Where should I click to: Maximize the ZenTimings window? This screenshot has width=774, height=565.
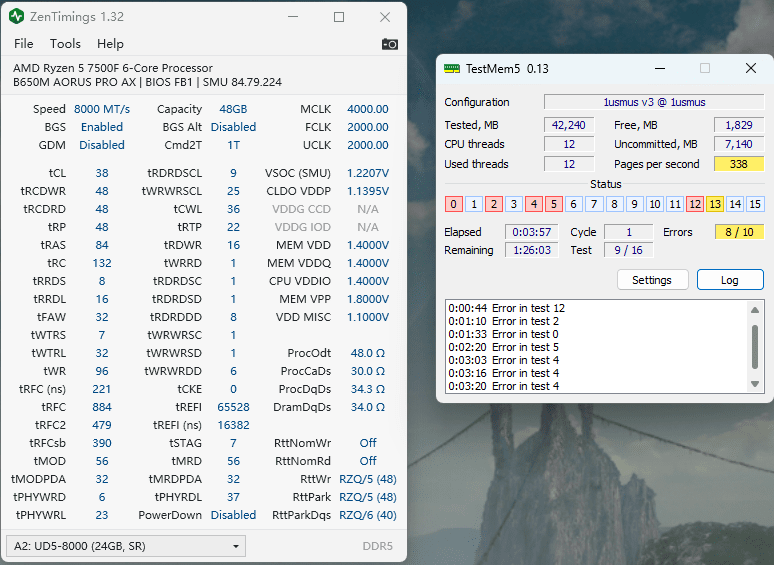point(339,17)
